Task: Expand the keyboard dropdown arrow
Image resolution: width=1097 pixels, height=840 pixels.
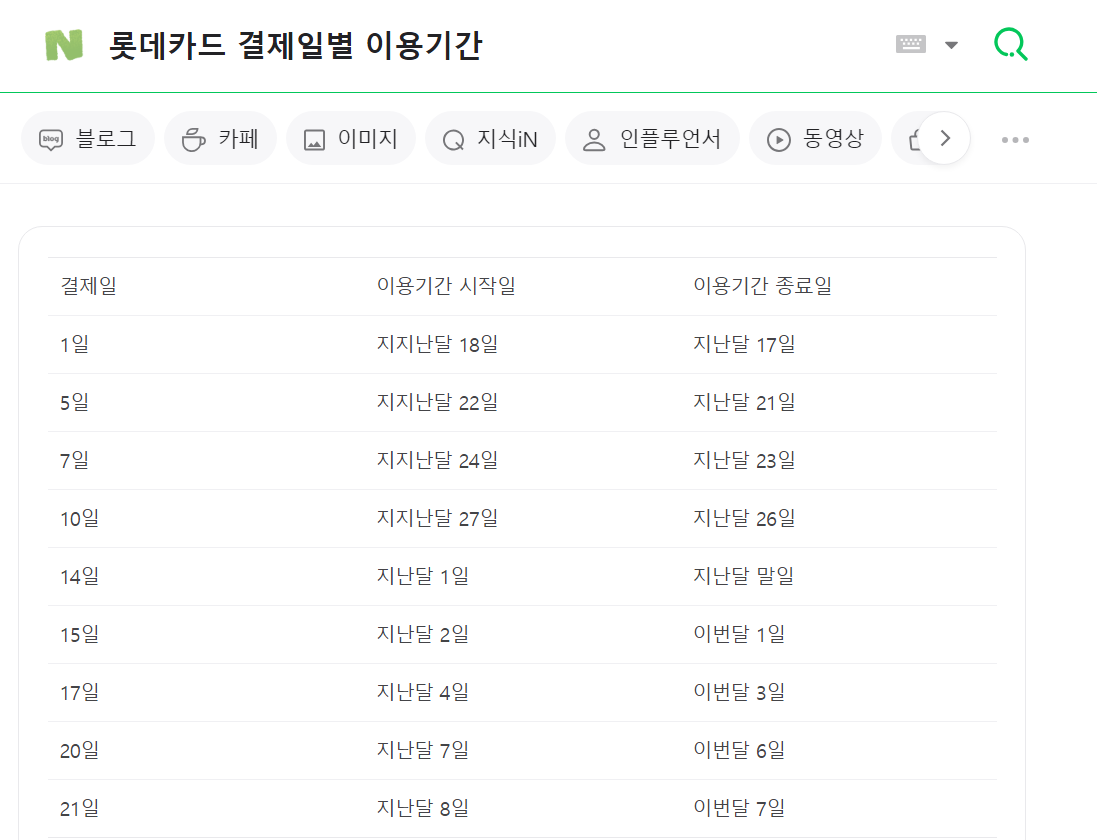Action: 951,45
